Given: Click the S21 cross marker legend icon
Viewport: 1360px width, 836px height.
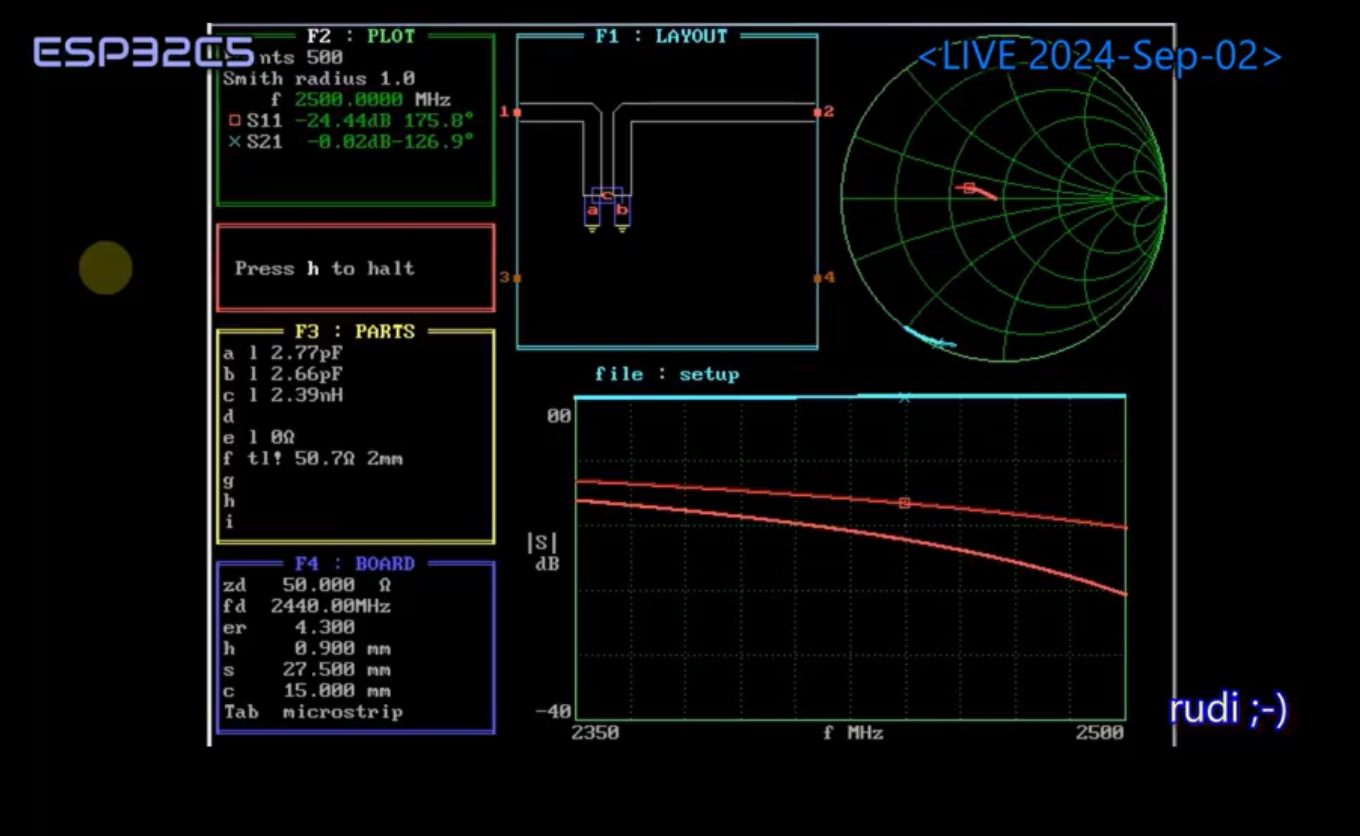Looking at the screenshot, I should 235,142.
